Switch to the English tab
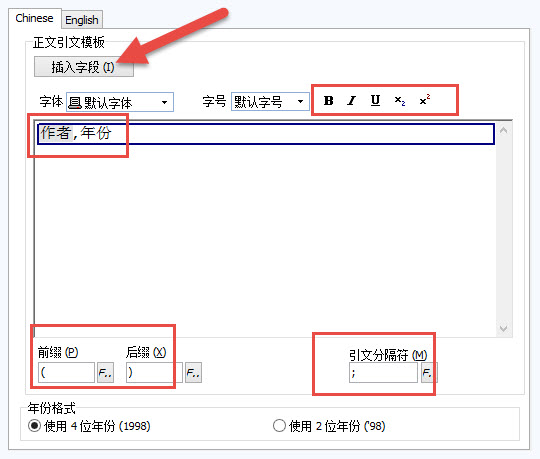Viewport: 540px width, 459px height. [x=82, y=20]
